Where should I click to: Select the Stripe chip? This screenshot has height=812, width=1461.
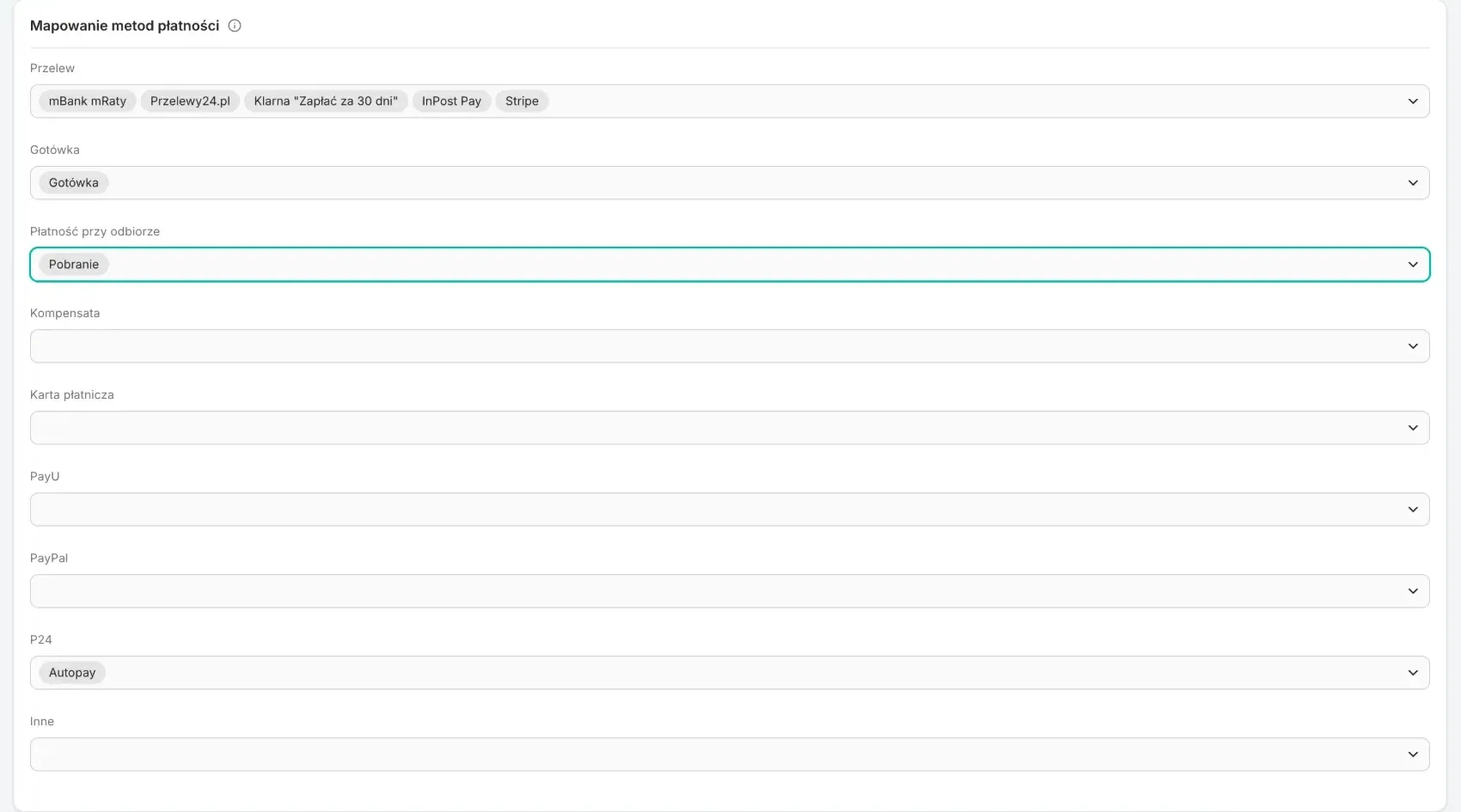(x=522, y=101)
